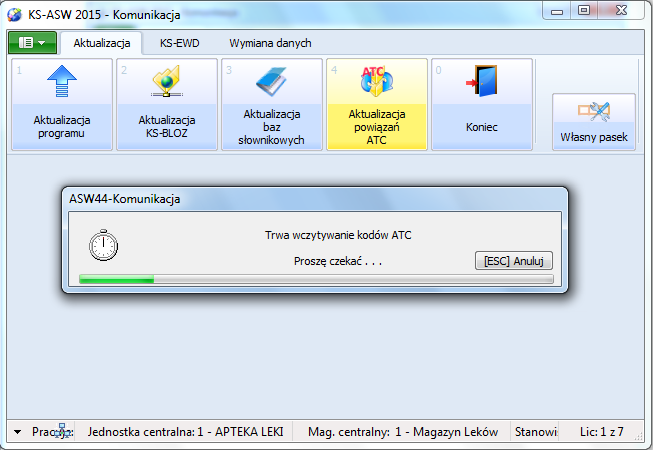Click the network icon in status bar

pyautogui.click(x=62, y=431)
